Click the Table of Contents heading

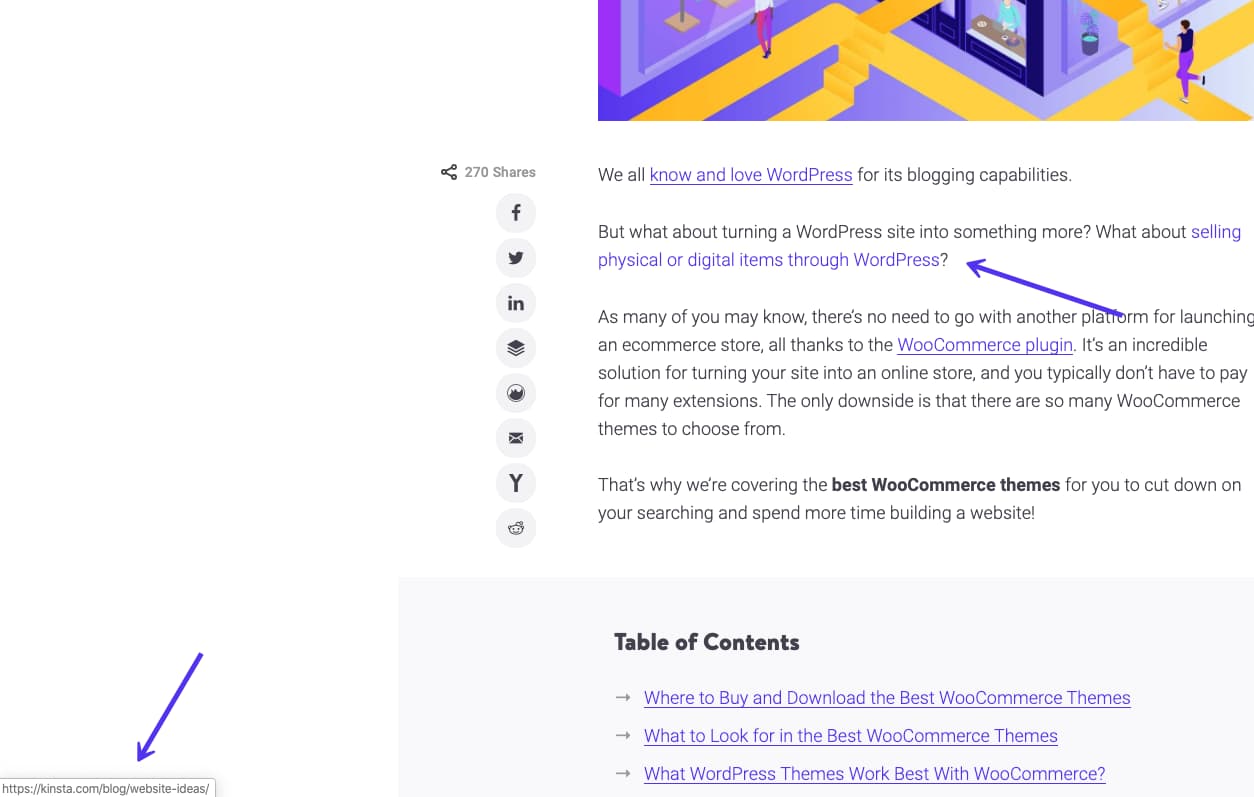(x=706, y=641)
